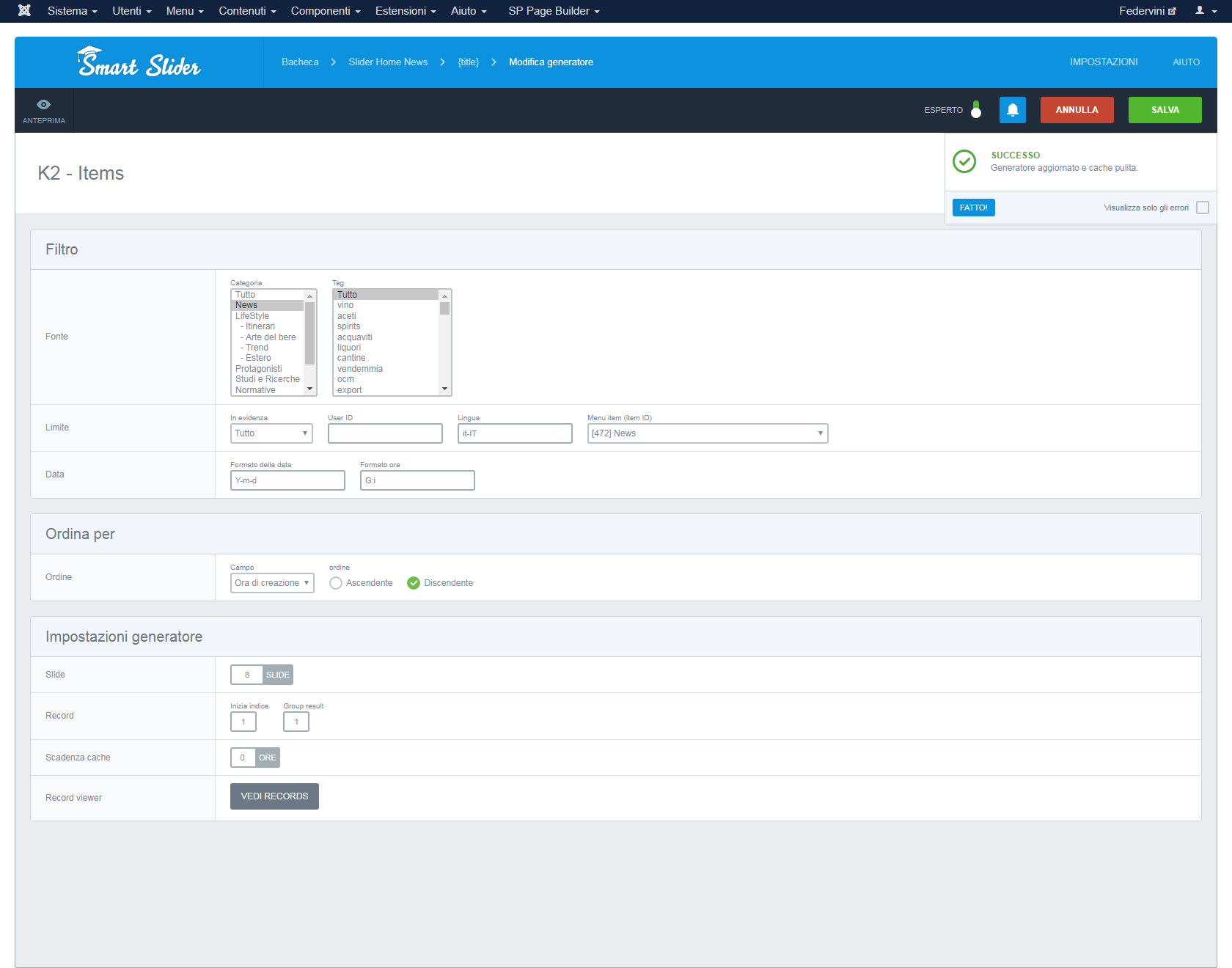Click the Smart Slider logo

(139, 62)
